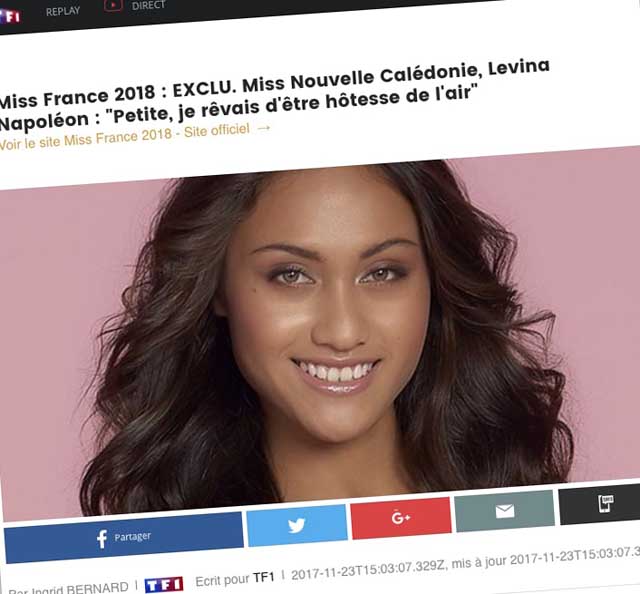Click the TF1 logo in header
640x594 pixels.
[x=10, y=16]
